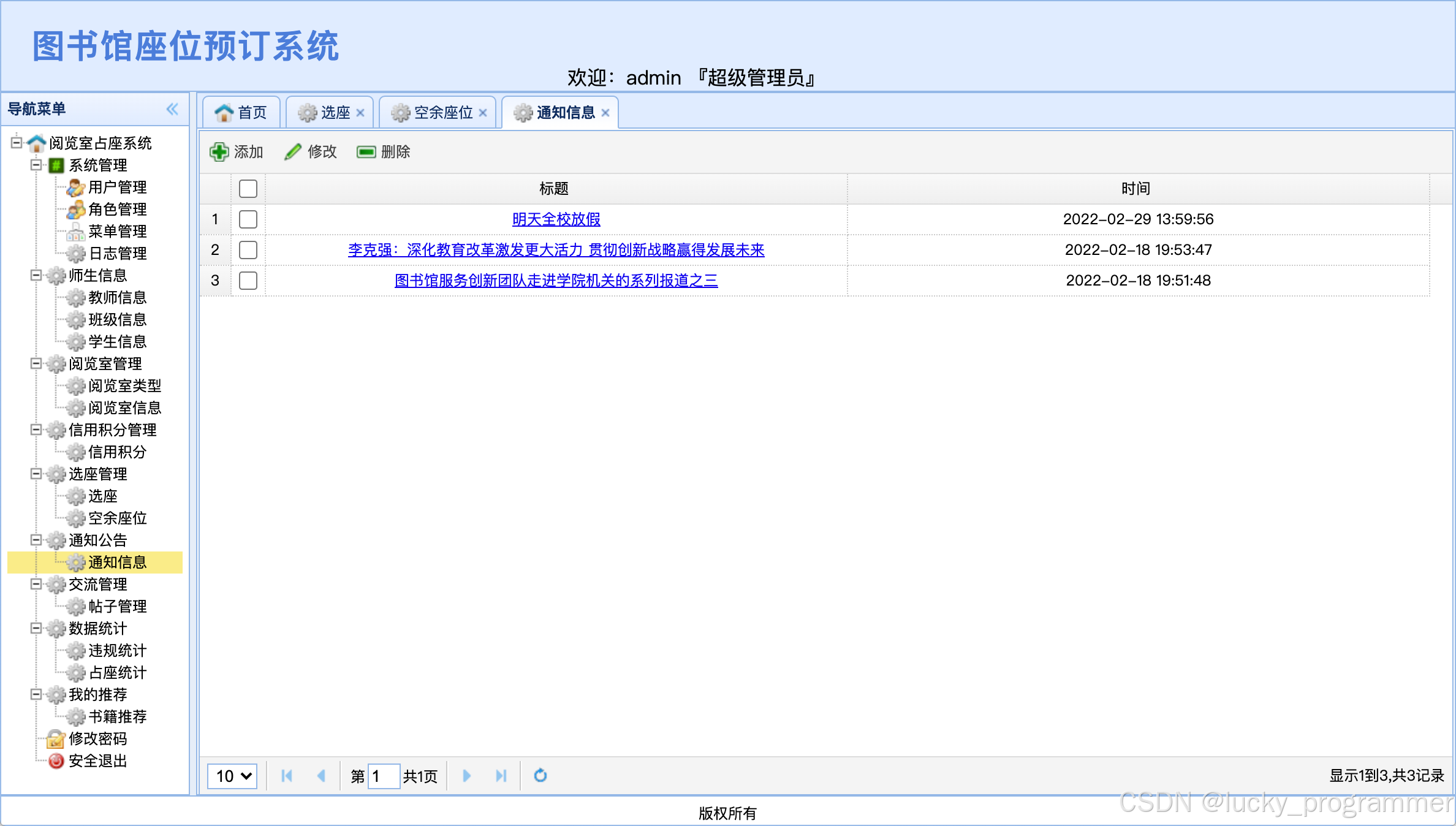The width and height of the screenshot is (1456, 826).
Task: Collapse the 系统管理 tree node
Action: tap(36, 165)
